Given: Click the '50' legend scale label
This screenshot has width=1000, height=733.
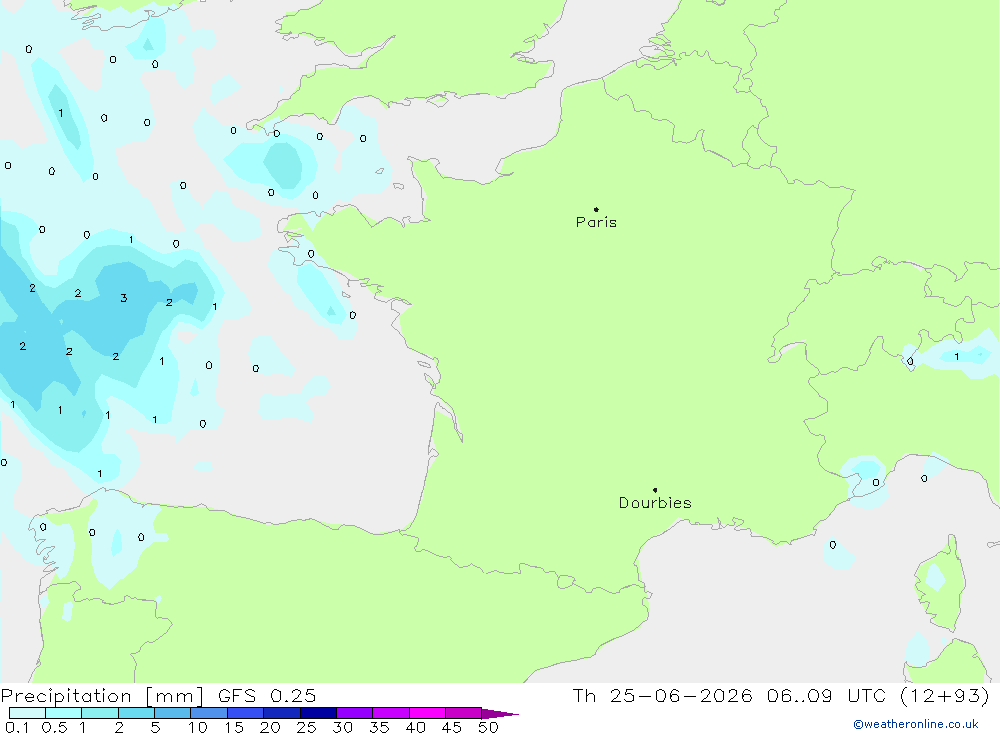Looking at the screenshot, I should coord(488,727).
